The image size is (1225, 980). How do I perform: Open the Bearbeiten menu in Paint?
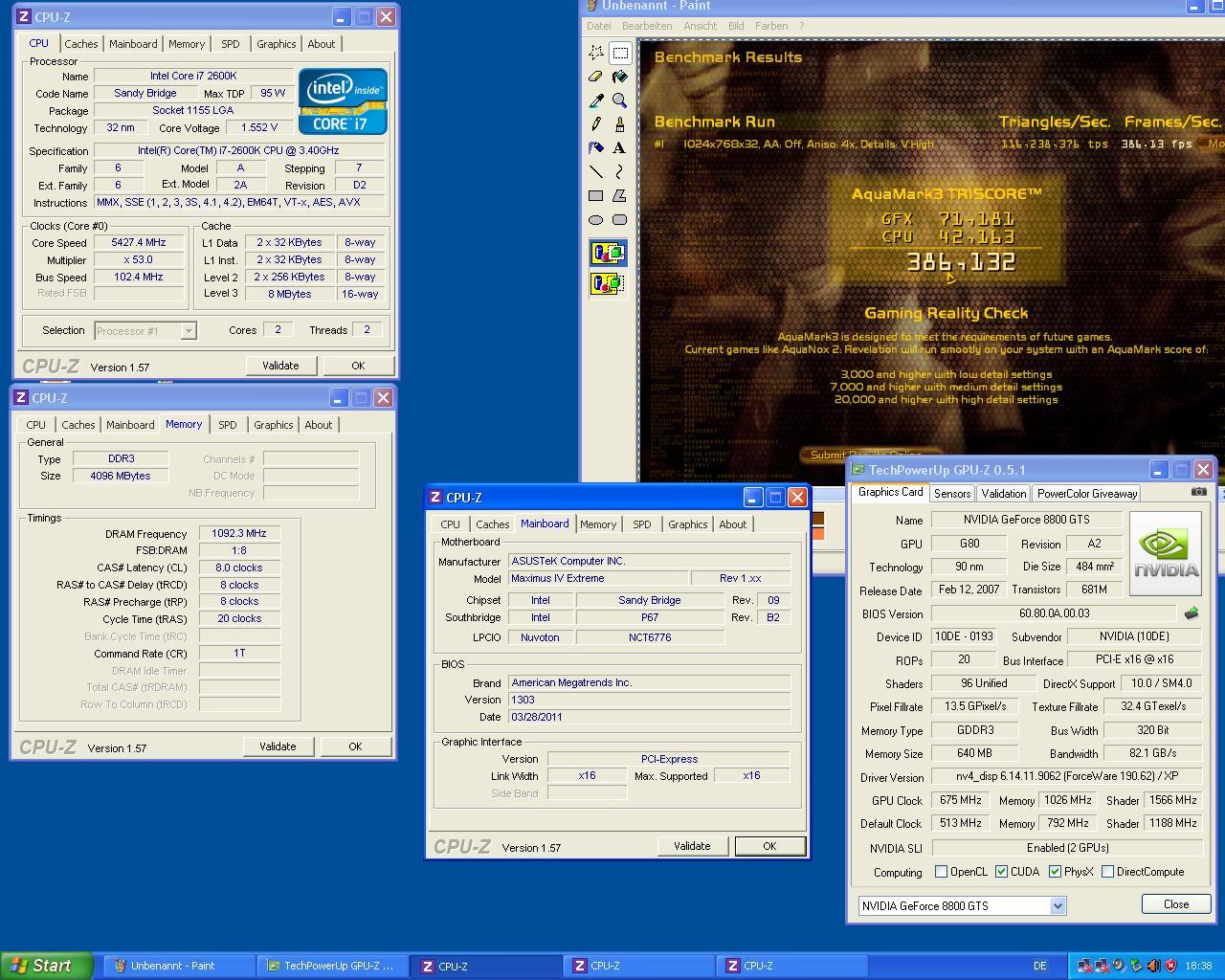point(646,26)
